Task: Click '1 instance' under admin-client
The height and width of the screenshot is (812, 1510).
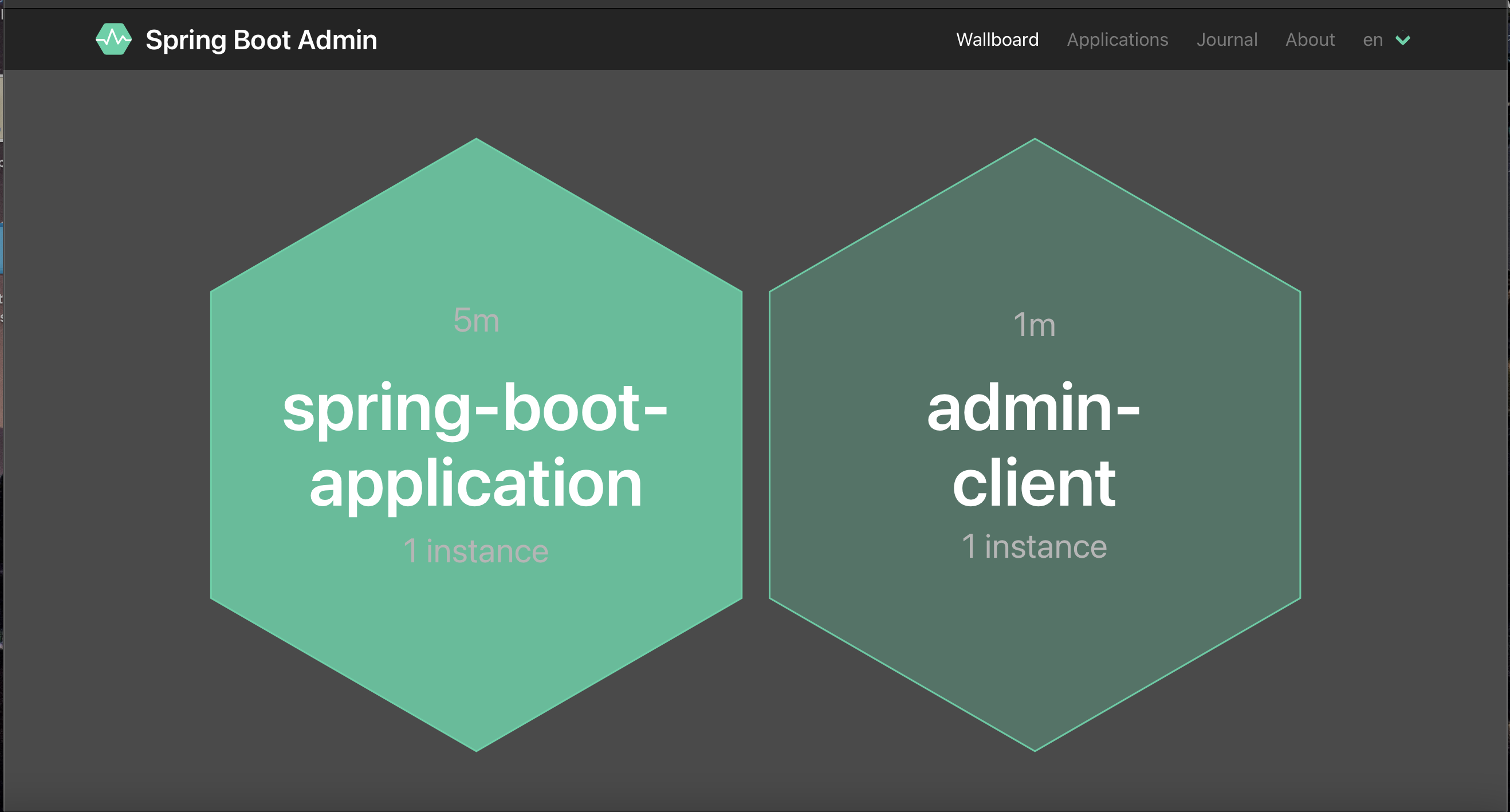Action: [x=1035, y=547]
